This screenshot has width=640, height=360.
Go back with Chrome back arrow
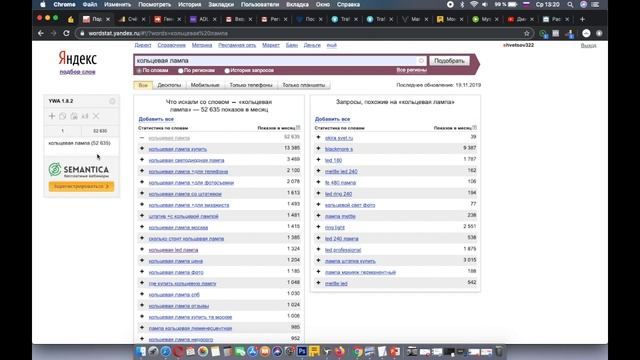pos(41,33)
